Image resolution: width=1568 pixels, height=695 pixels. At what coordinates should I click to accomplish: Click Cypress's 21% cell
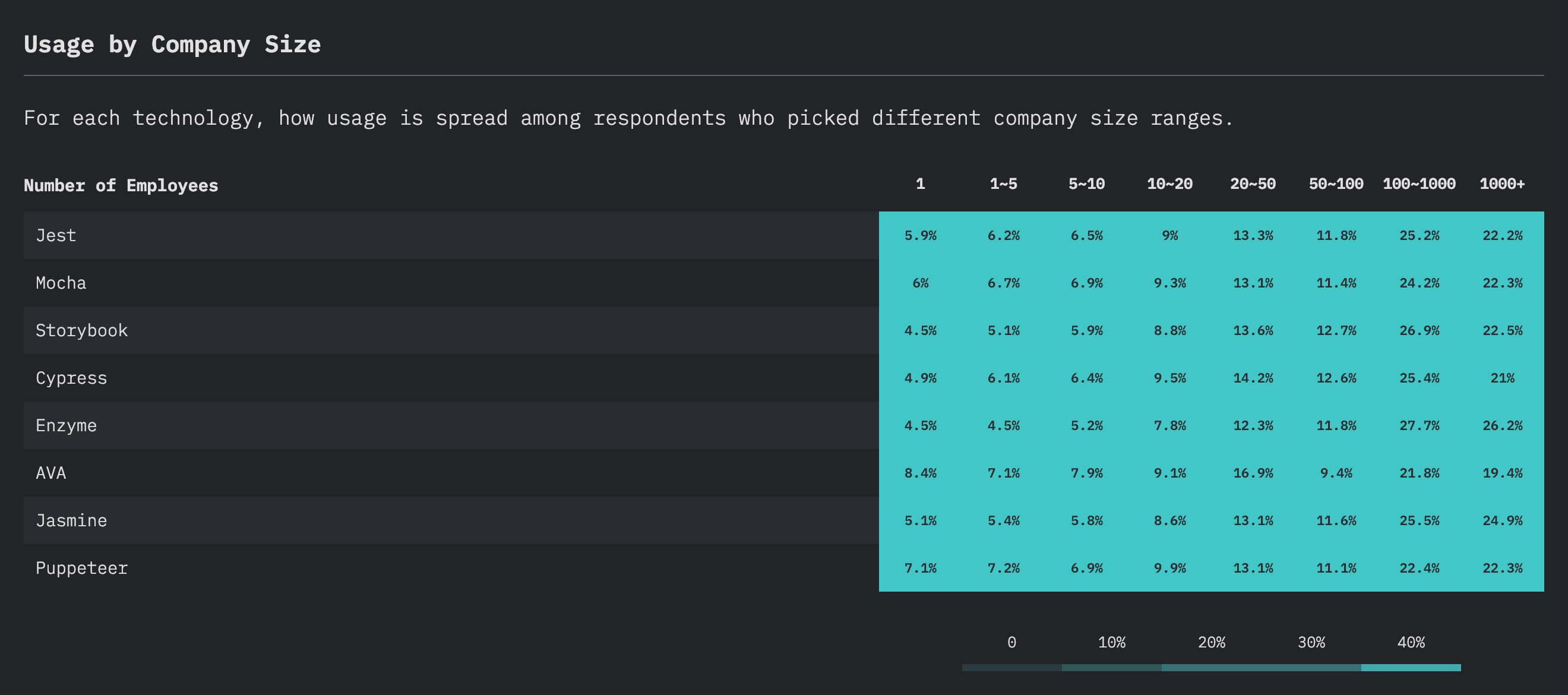[1501, 378]
